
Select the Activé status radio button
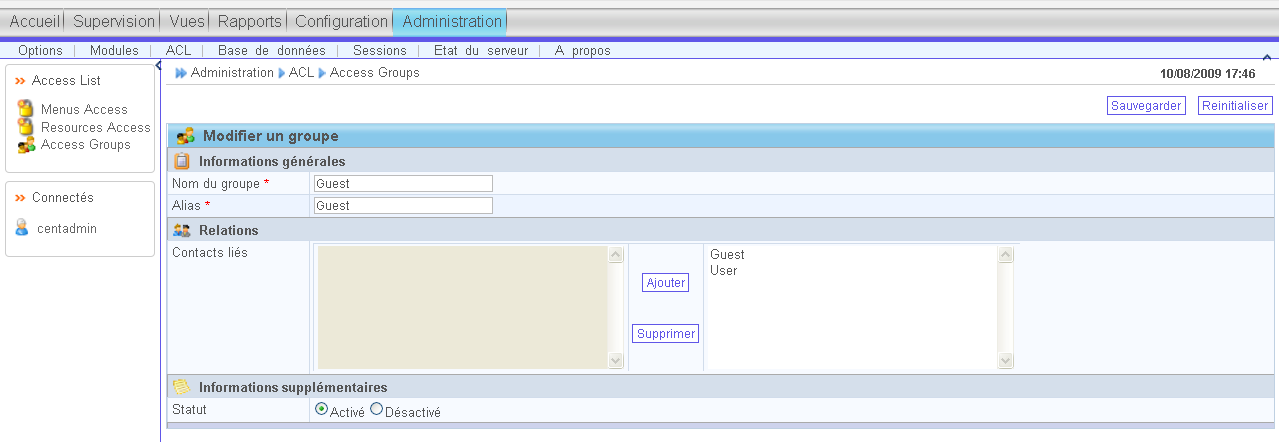click(x=321, y=409)
